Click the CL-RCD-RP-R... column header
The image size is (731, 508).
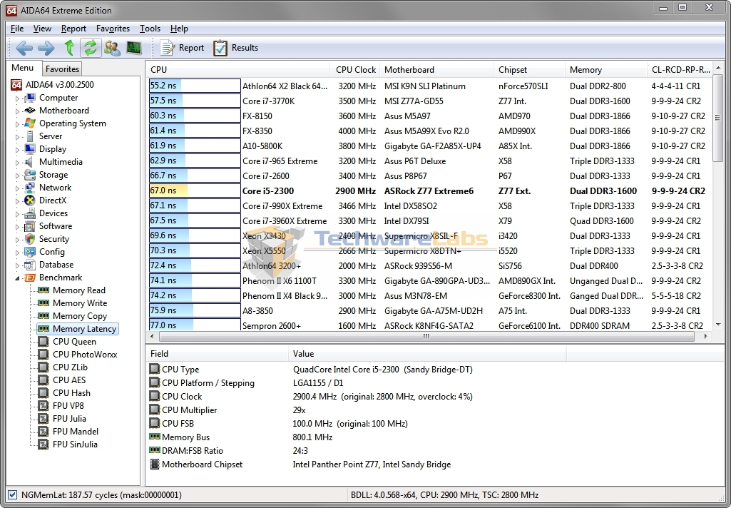pos(680,69)
